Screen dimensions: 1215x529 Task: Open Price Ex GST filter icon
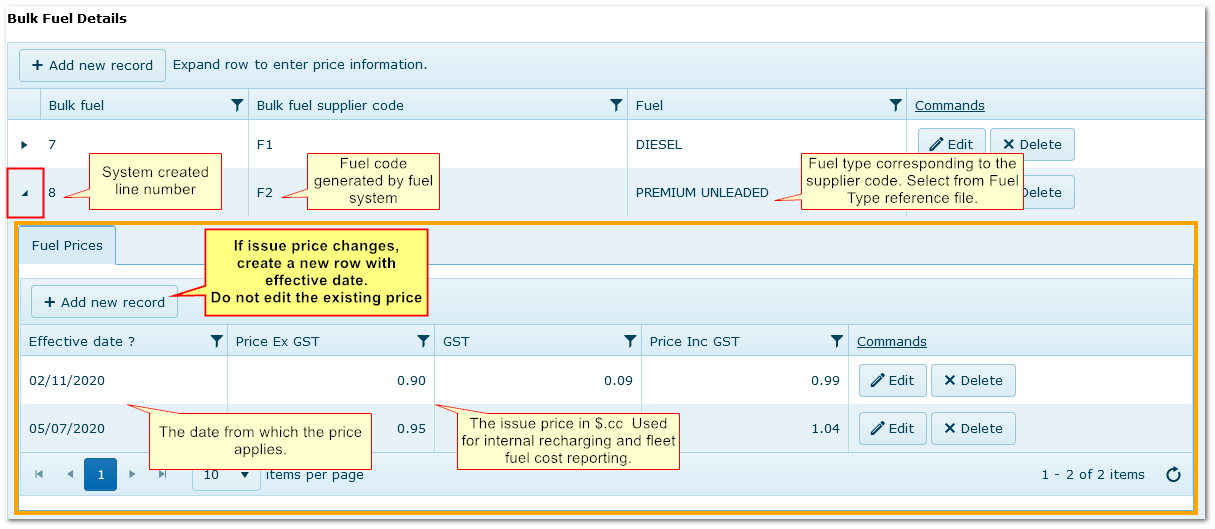pyautogui.click(x=423, y=341)
